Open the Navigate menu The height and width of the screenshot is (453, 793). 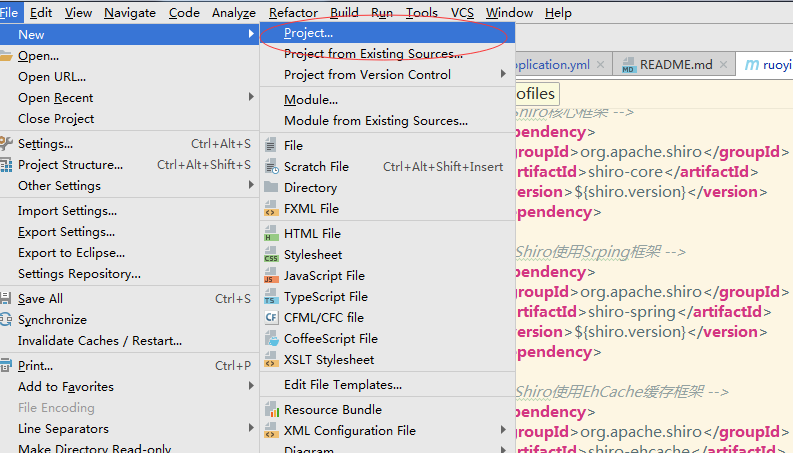click(130, 13)
